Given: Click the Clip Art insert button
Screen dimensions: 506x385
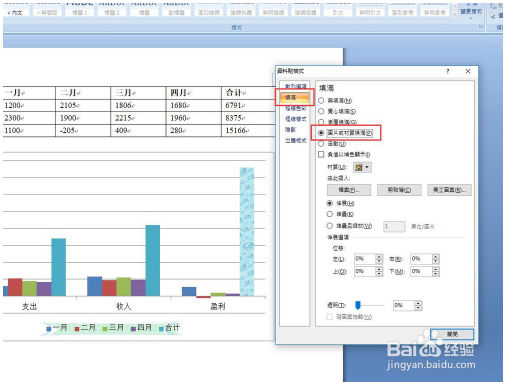Looking at the screenshot, I should coord(449,190).
